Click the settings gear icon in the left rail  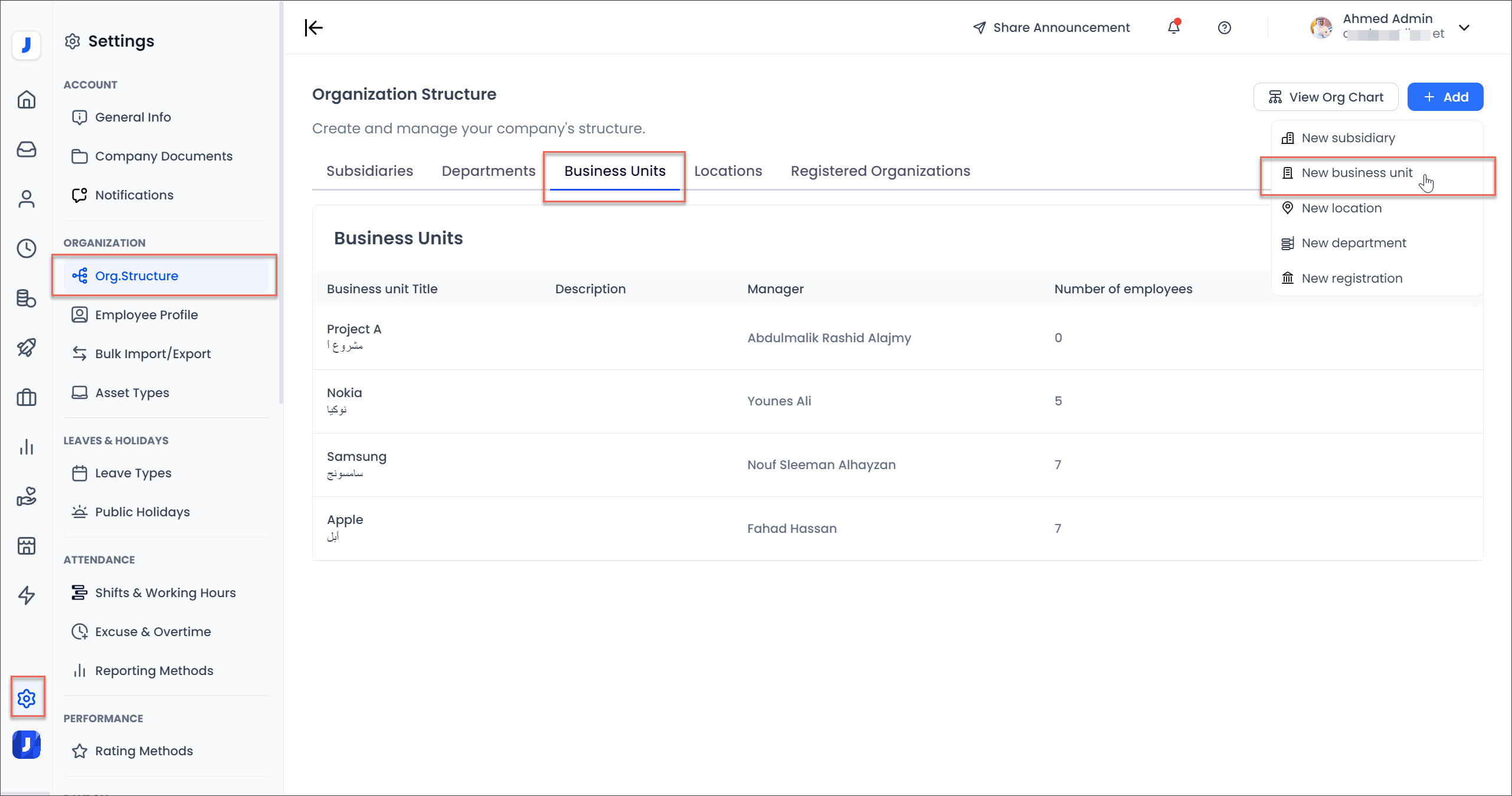[27, 698]
